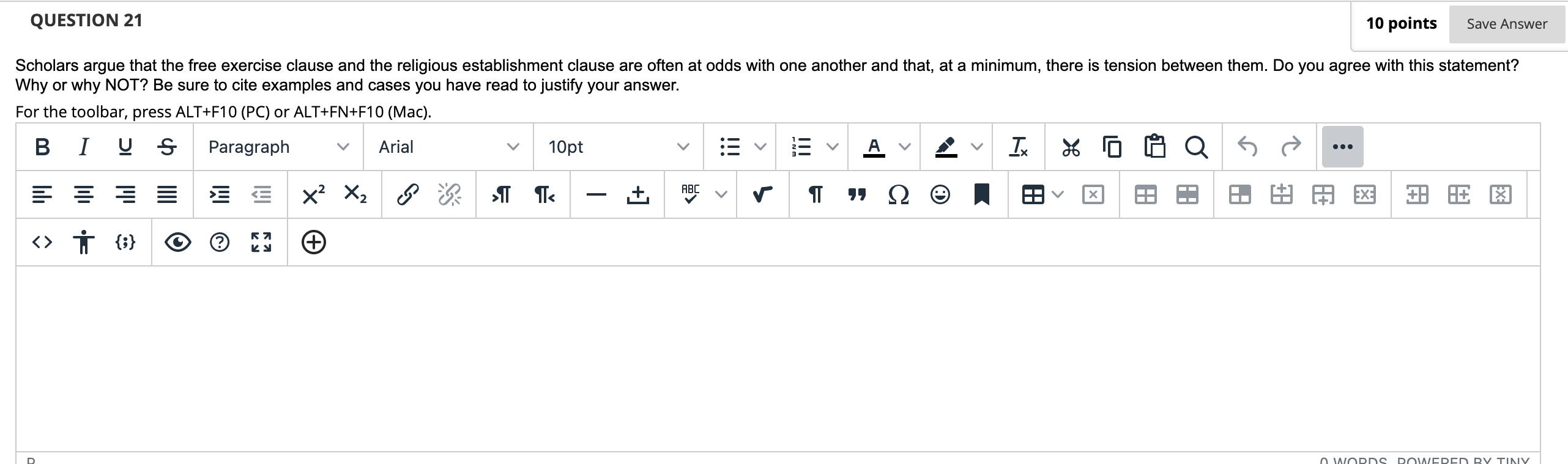Show invisible paragraph characters

815,194
